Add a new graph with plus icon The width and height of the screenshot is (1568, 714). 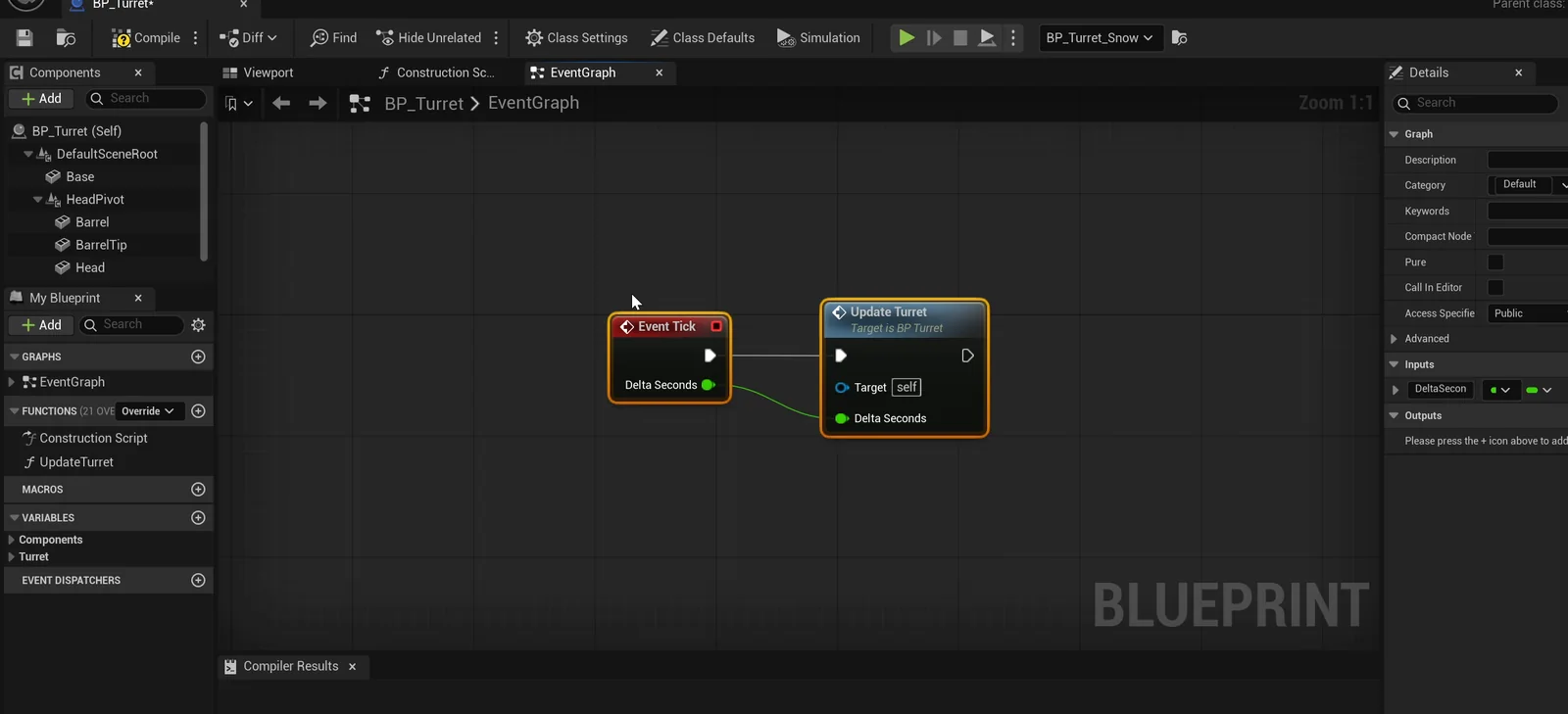click(x=198, y=357)
